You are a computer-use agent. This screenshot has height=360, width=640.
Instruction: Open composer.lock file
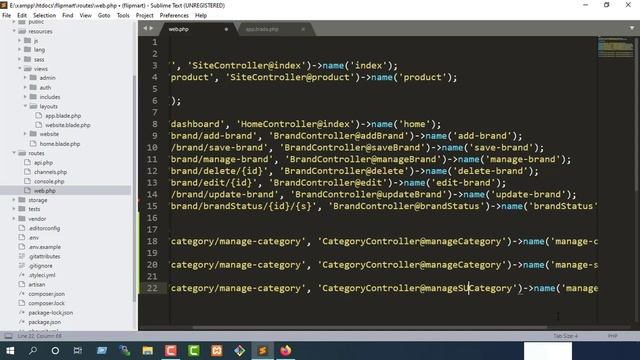[x=46, y=303]
